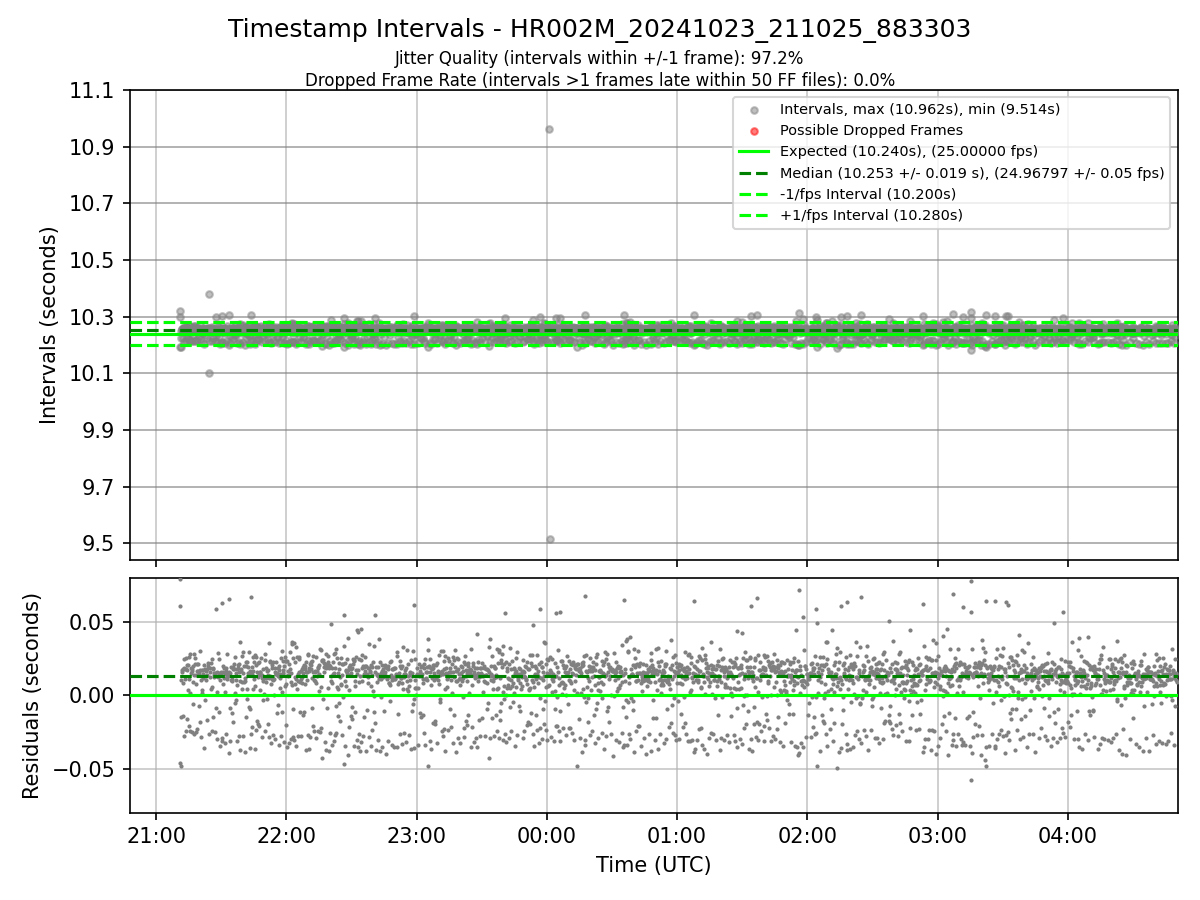Click the x-axis tick label '21:00'
1200x900 pixels.
(x=156, y=834)
